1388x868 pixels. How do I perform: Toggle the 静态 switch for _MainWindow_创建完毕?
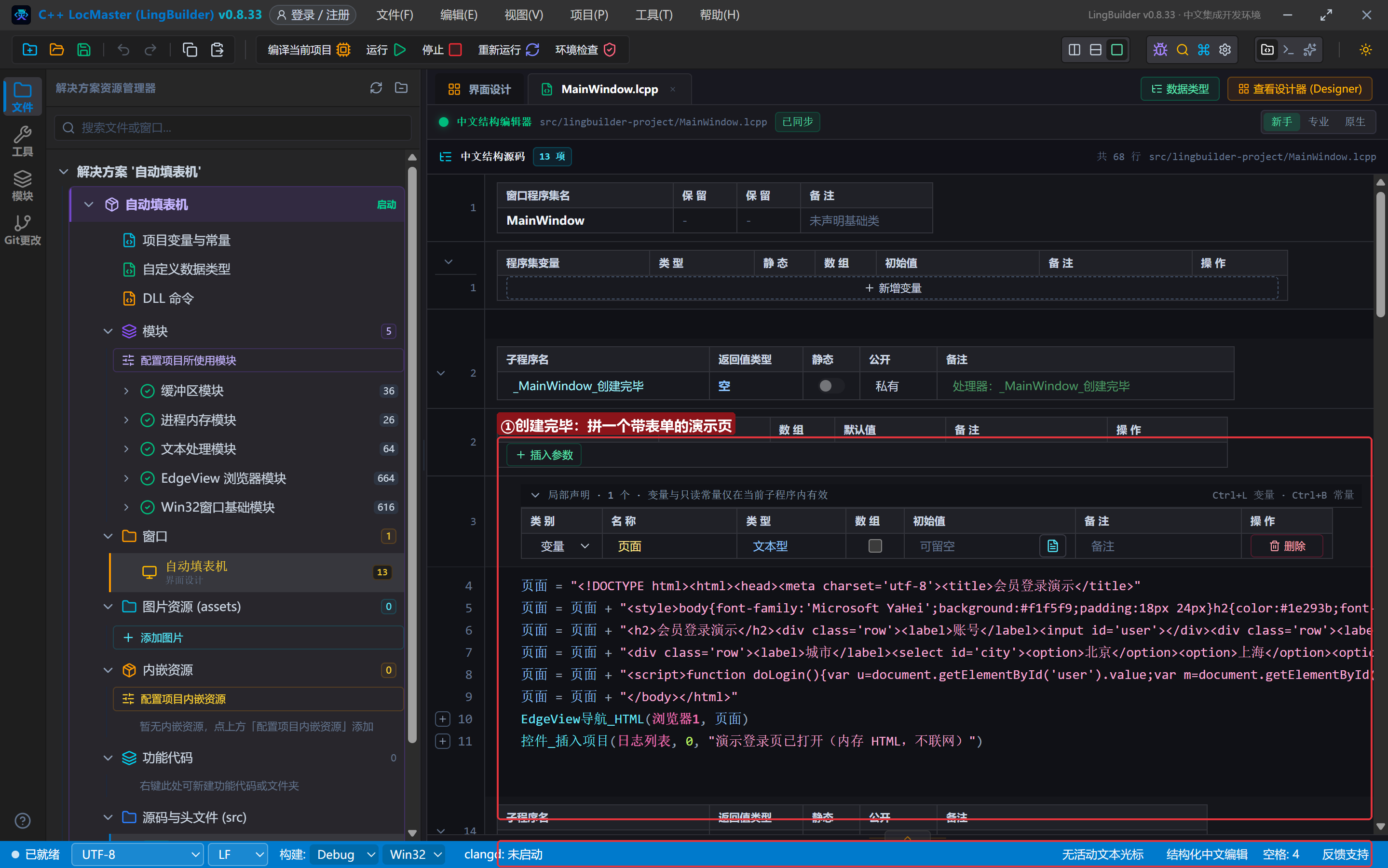(x=830, y=386)
